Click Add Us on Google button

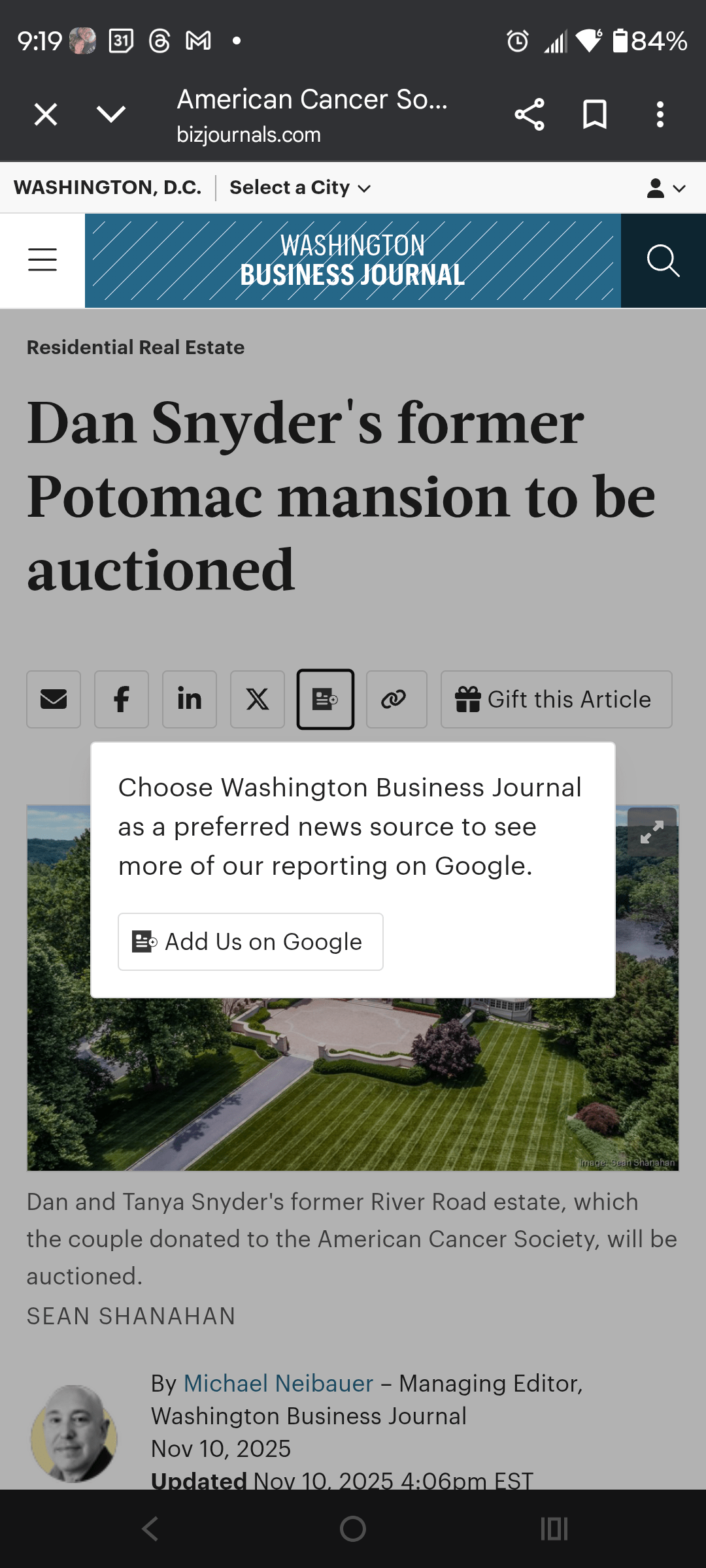point(250,941)
